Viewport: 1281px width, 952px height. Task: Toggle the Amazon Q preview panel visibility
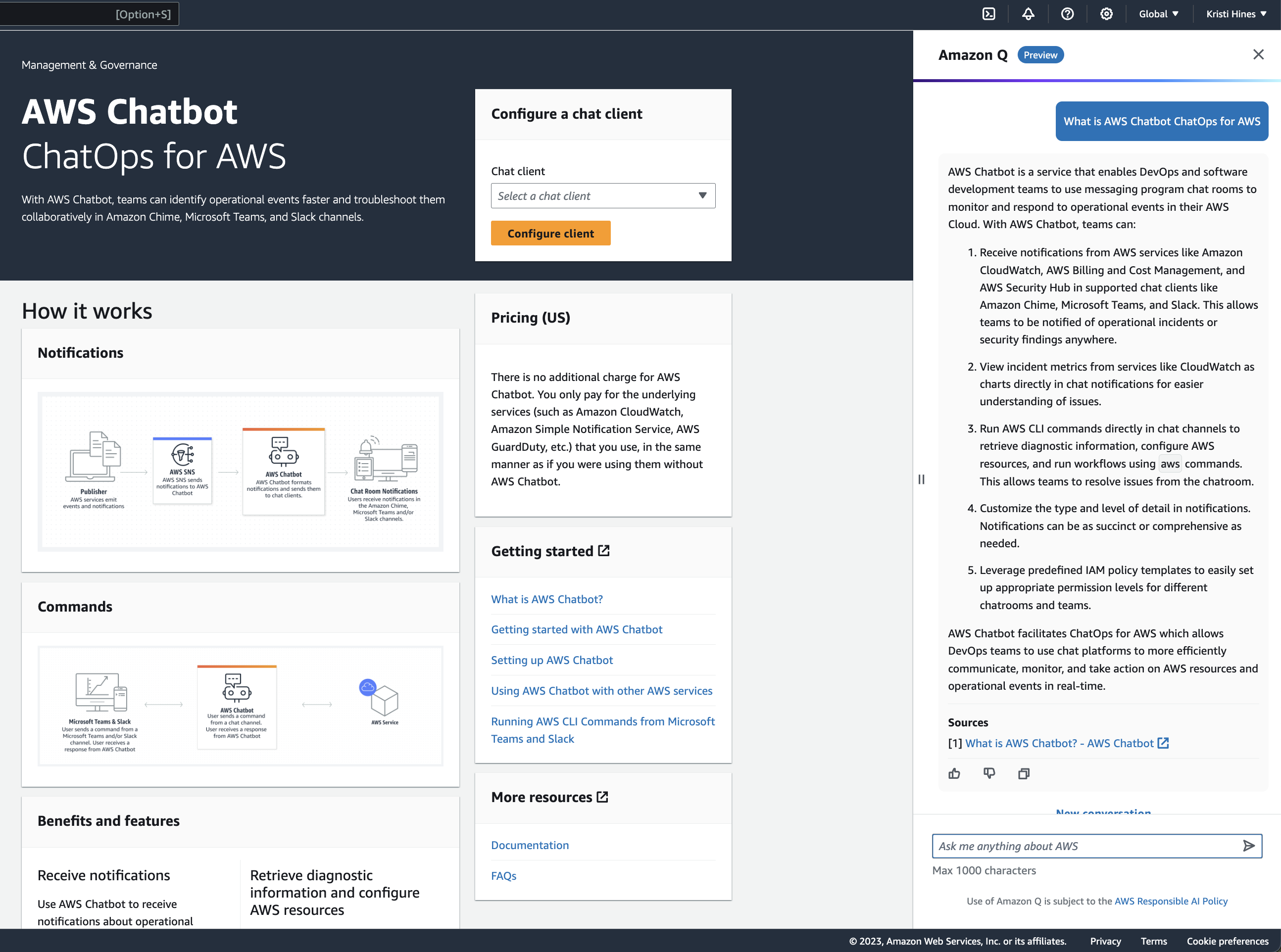[x=1258, y=54]
